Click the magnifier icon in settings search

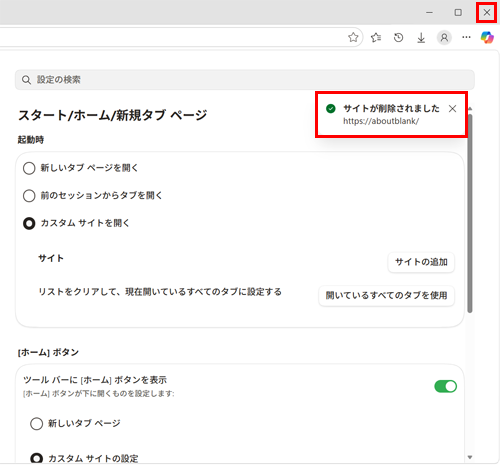[x=26, y=80]
